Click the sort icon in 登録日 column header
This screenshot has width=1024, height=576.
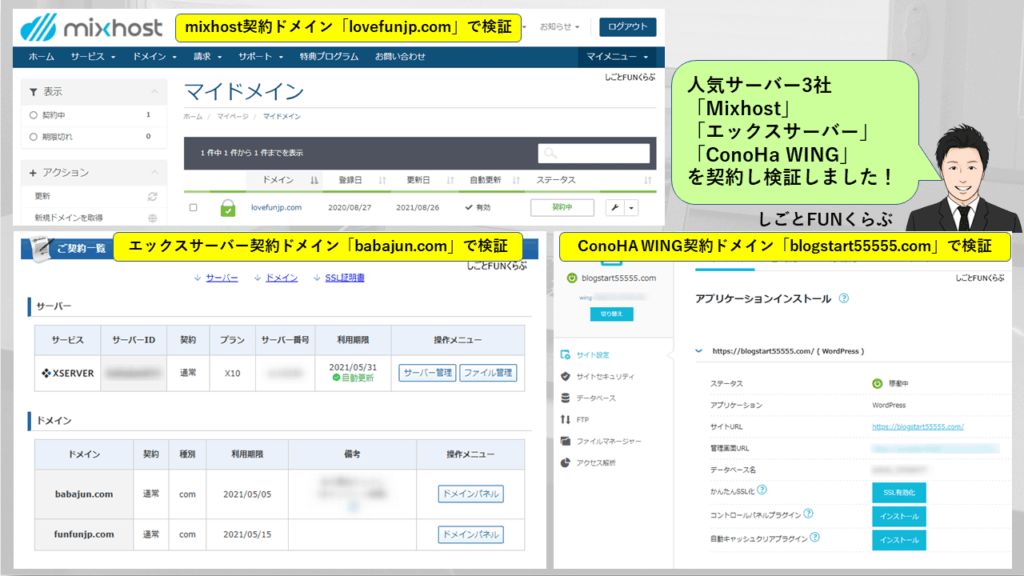[382, 180]
